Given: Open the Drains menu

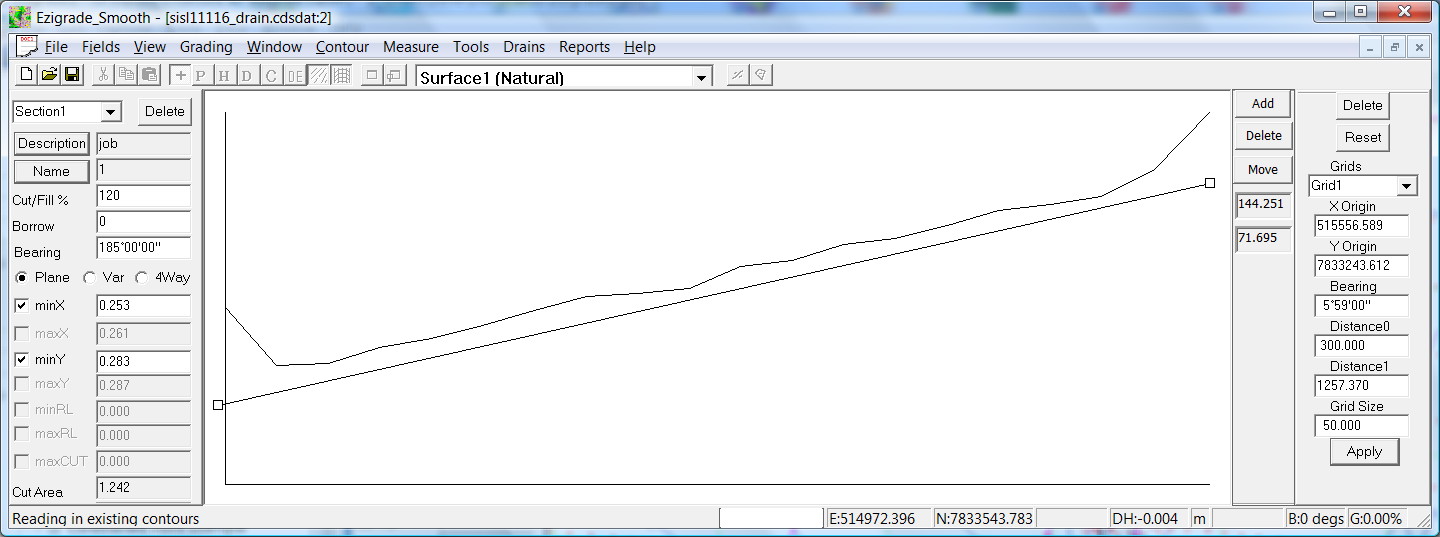Looking at the screenshot, I should coord(524,47).
